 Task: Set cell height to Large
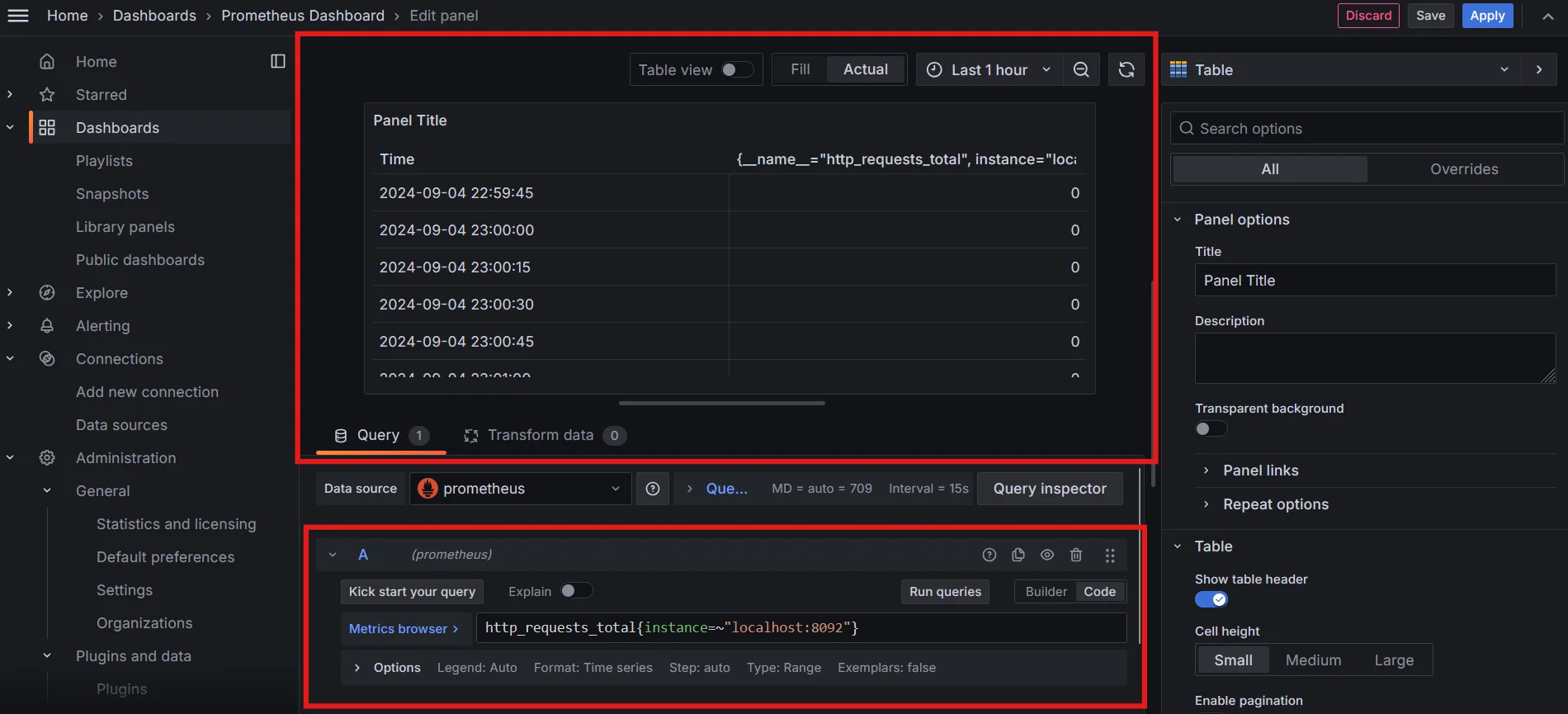1394,660
